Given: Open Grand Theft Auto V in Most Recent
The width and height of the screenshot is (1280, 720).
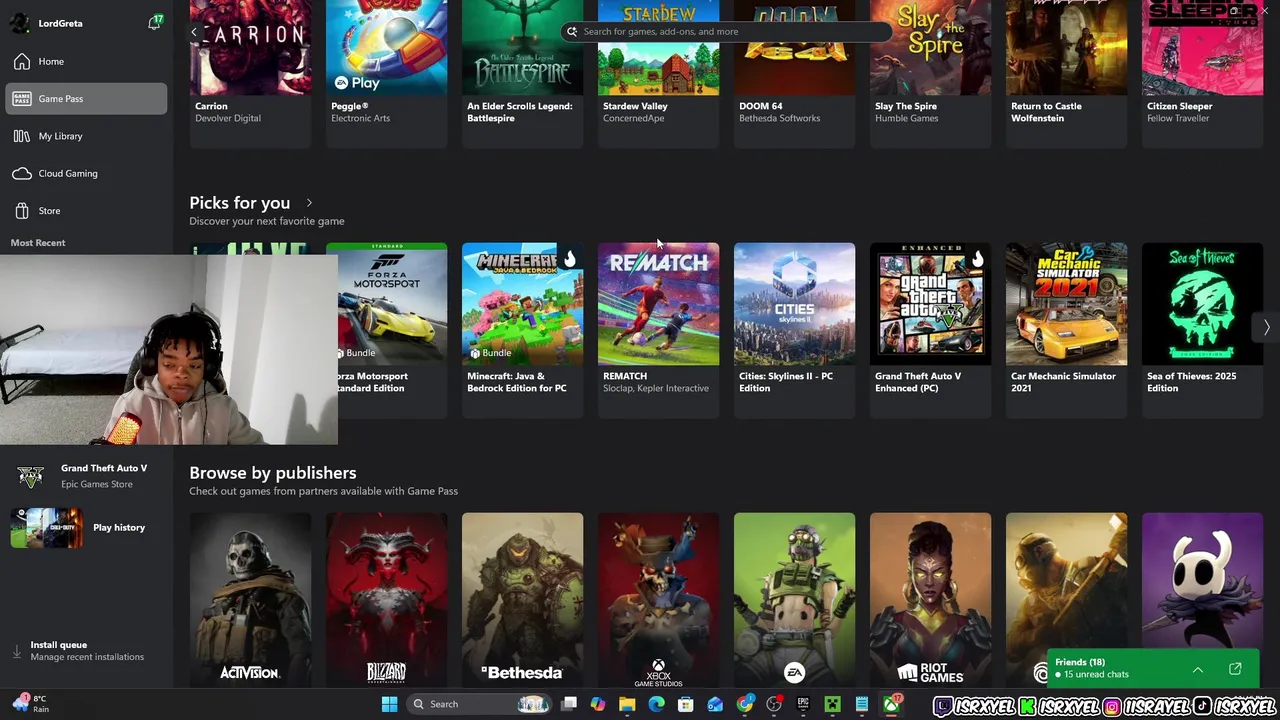Looking at the screenshot, I should (x=86, y=476).
